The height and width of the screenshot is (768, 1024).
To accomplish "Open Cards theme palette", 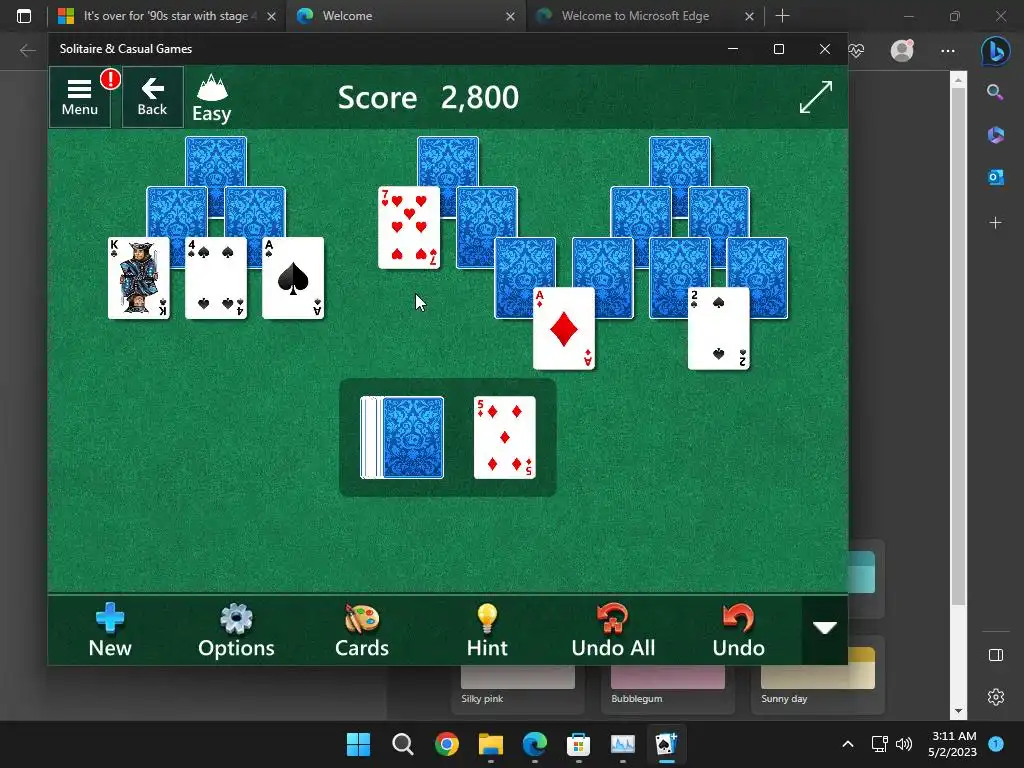I will coord(362,630).
